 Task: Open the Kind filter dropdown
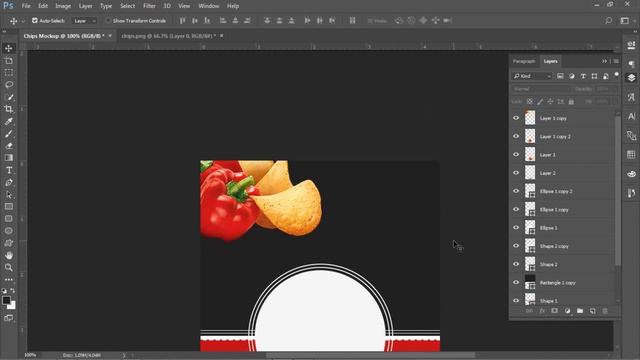click(532, 76)
